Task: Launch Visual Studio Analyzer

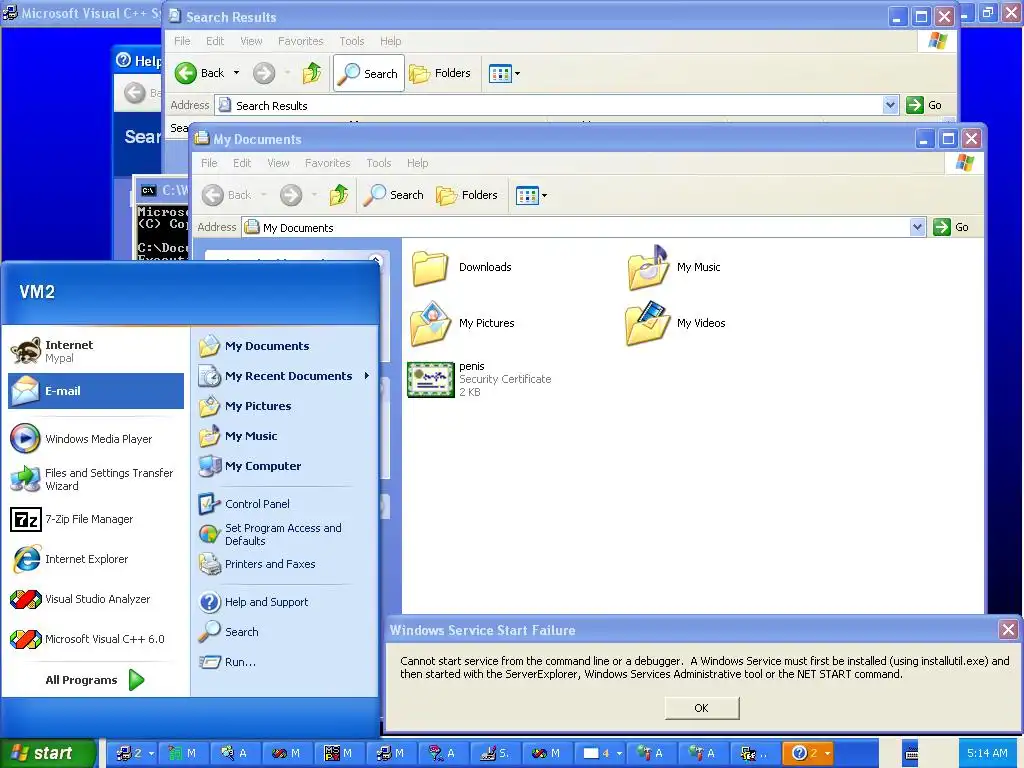Action: (x=96, y=599)
